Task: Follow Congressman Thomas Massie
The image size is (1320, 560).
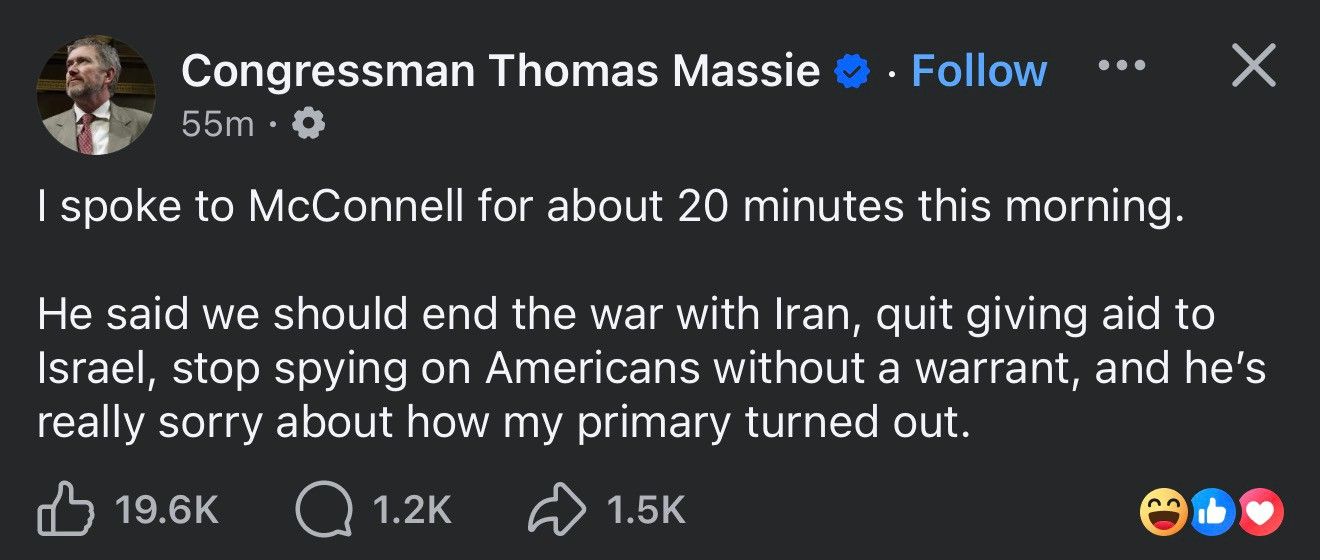Action: [x=979, y=71]
